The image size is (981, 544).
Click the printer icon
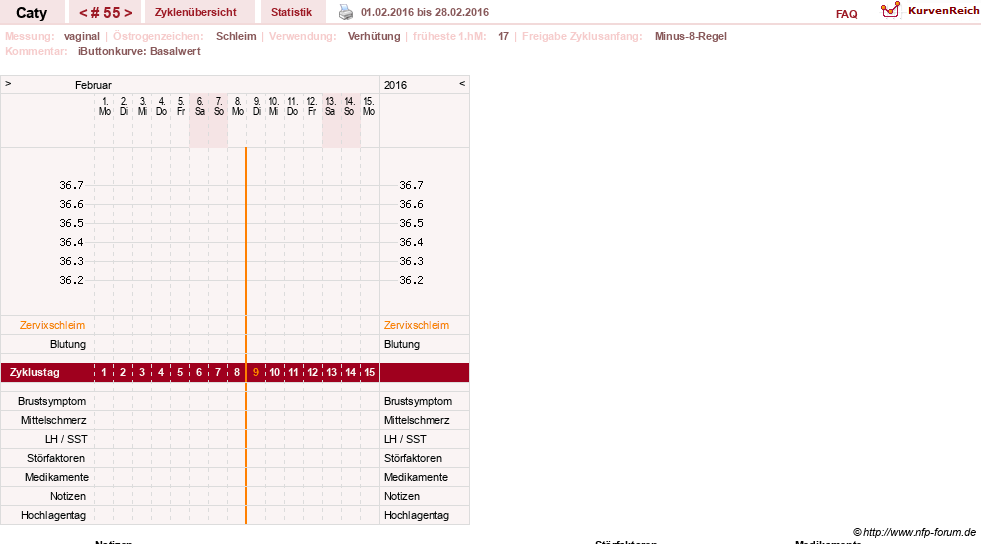pyautogui.click(x=346, y=12)
